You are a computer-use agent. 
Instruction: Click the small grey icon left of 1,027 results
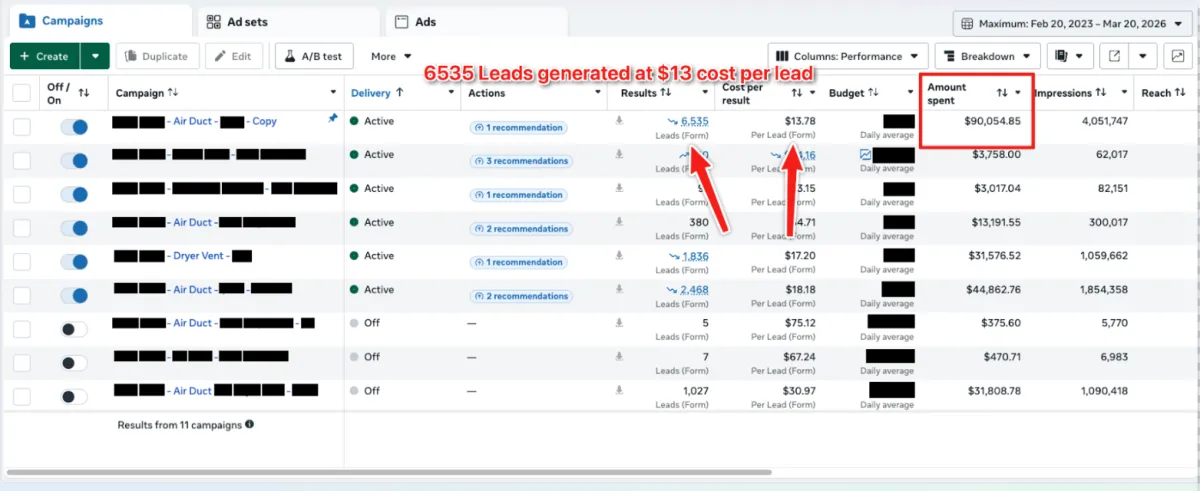[619, 391]
